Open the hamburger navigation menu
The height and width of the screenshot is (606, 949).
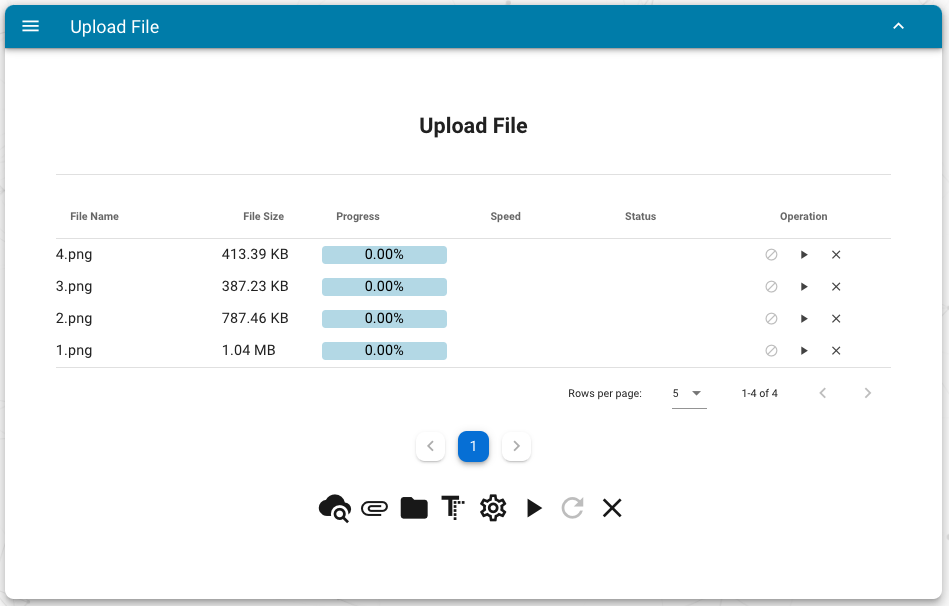(x=30, y=26)
